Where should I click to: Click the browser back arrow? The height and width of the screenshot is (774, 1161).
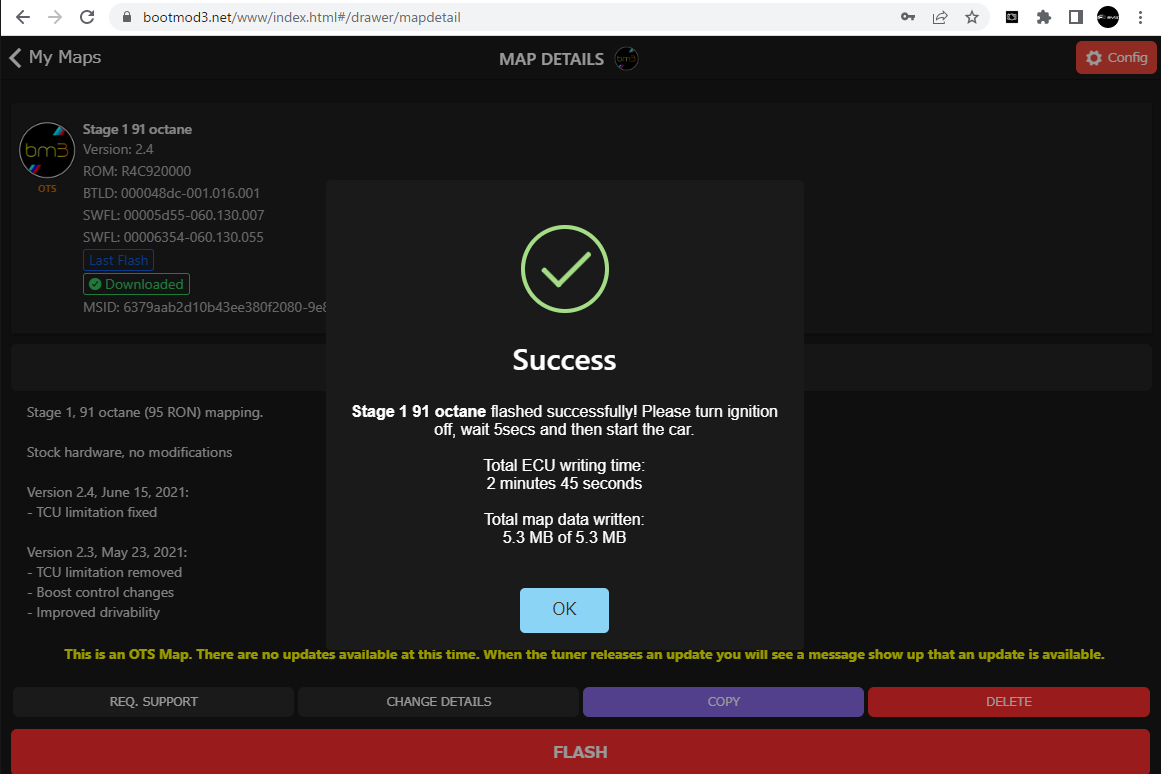click(x=22, y=17)
